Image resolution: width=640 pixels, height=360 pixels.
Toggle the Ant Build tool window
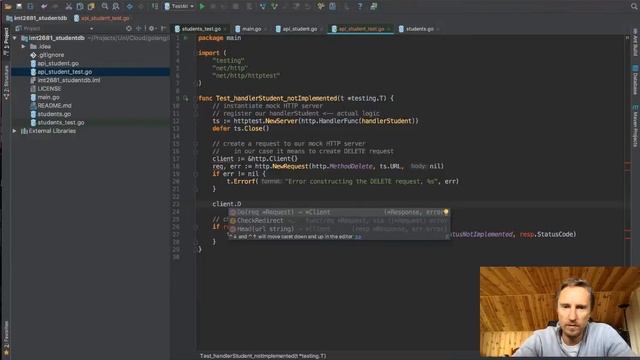tap(635, 42)
